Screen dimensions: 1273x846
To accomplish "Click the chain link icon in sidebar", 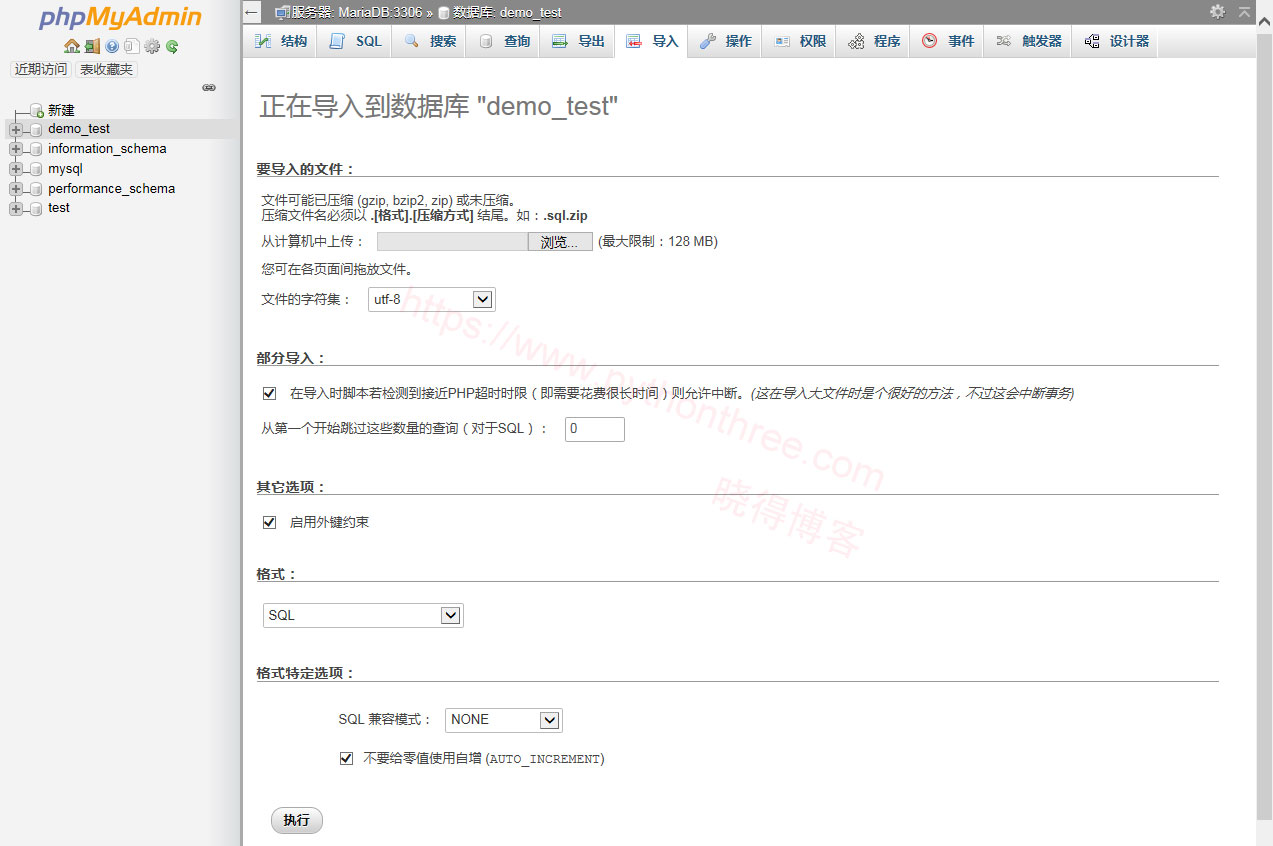I will [x=209, y=88].
